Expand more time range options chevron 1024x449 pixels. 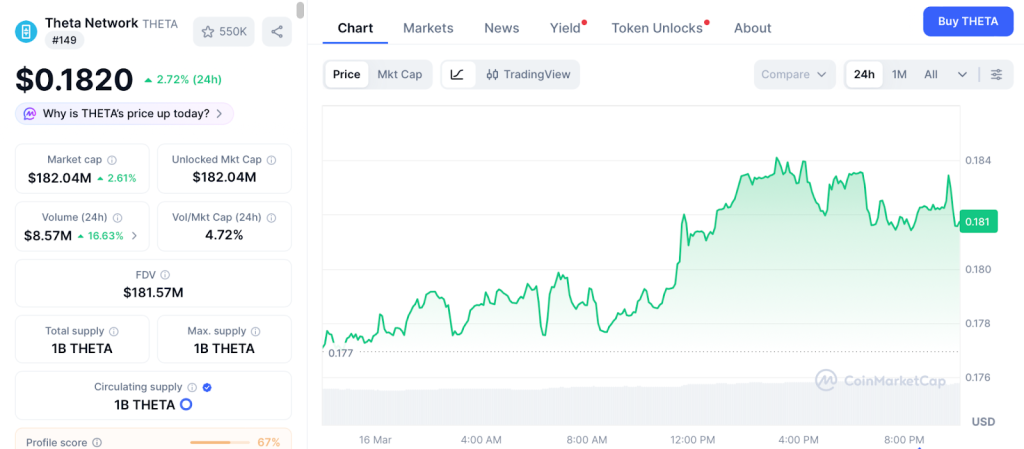click(962, 74)
